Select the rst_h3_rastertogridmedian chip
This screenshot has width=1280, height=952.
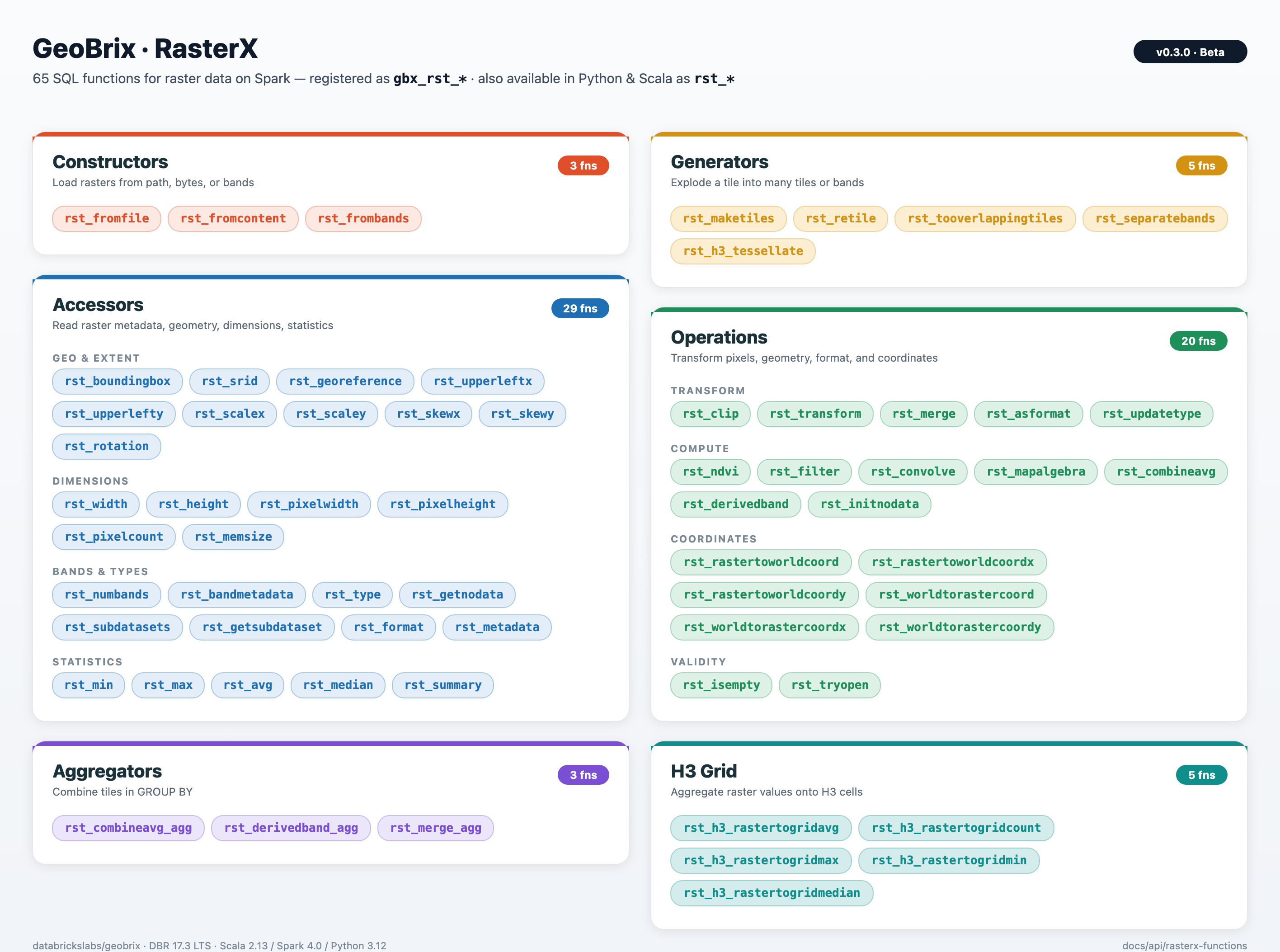coord(772,893)
